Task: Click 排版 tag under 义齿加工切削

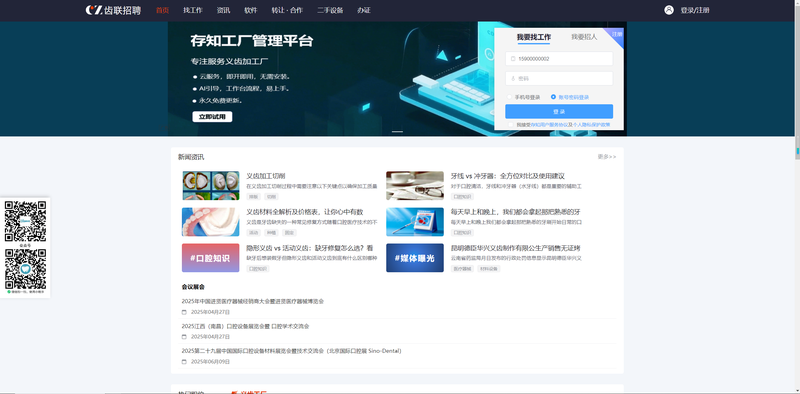Action: [x=253, y=196]
